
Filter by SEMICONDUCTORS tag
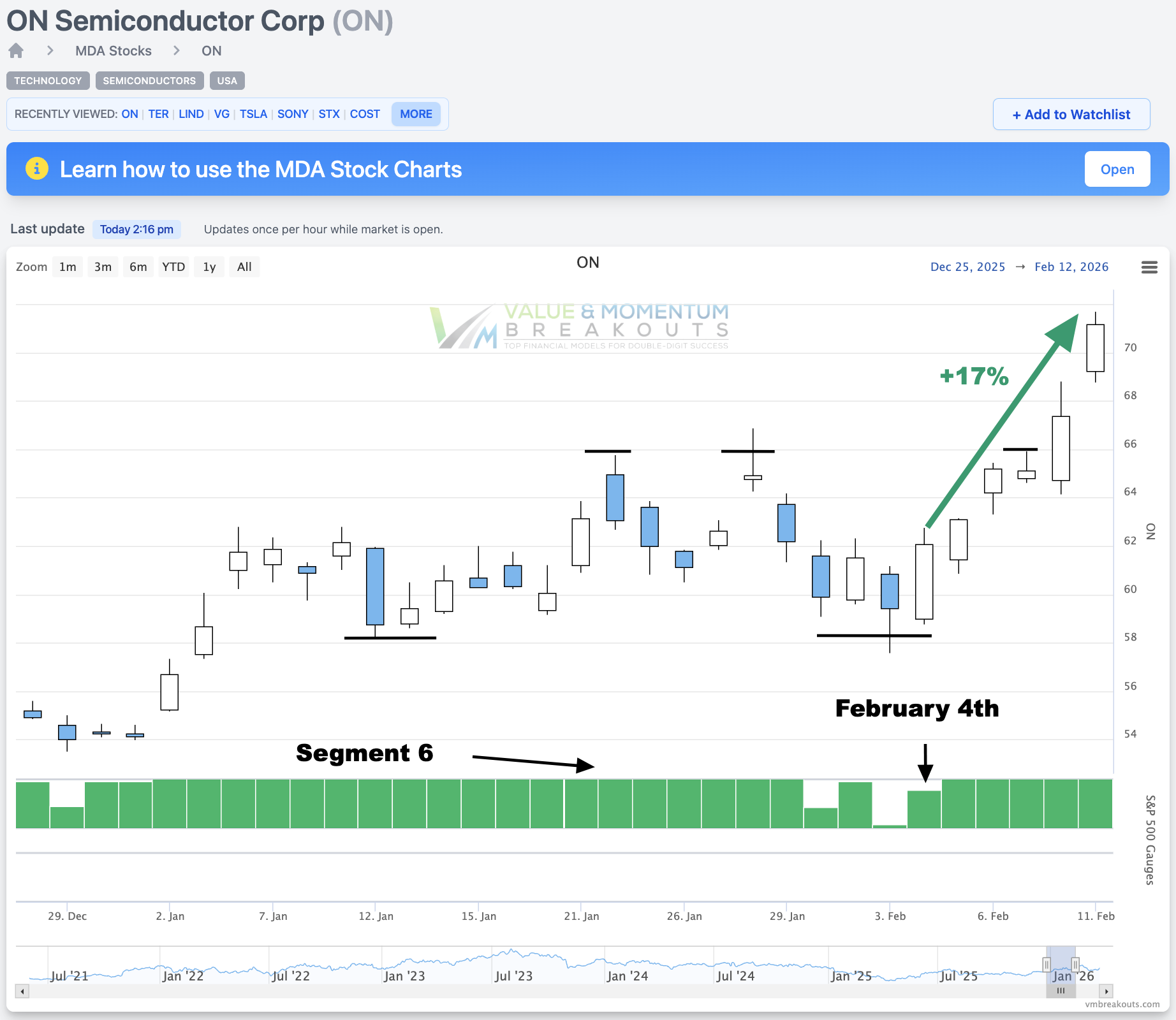(x=149, y=81)
